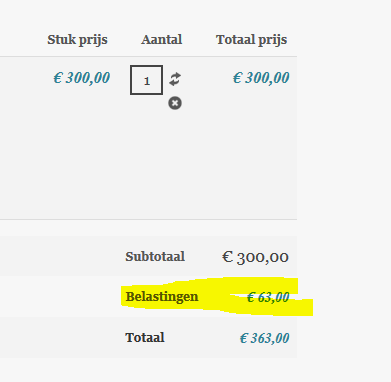This screenshot has width=391, height=382.
Task: Click the bold Totaal label
Action: click(x=145, y=337)
